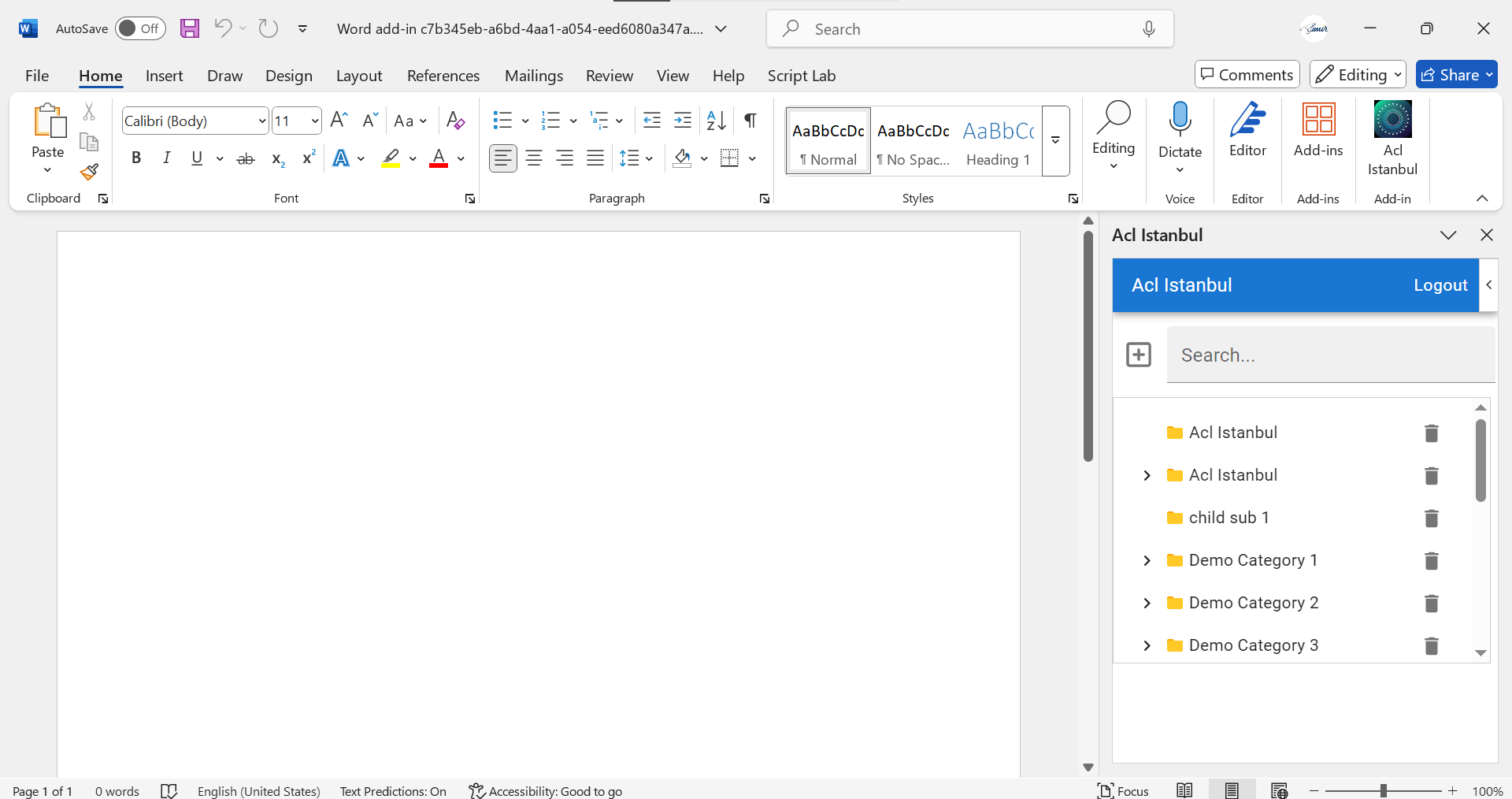The image size is (1512, 799).
Task: Open the font name dropdown
Action: click(x=262, y=121)
